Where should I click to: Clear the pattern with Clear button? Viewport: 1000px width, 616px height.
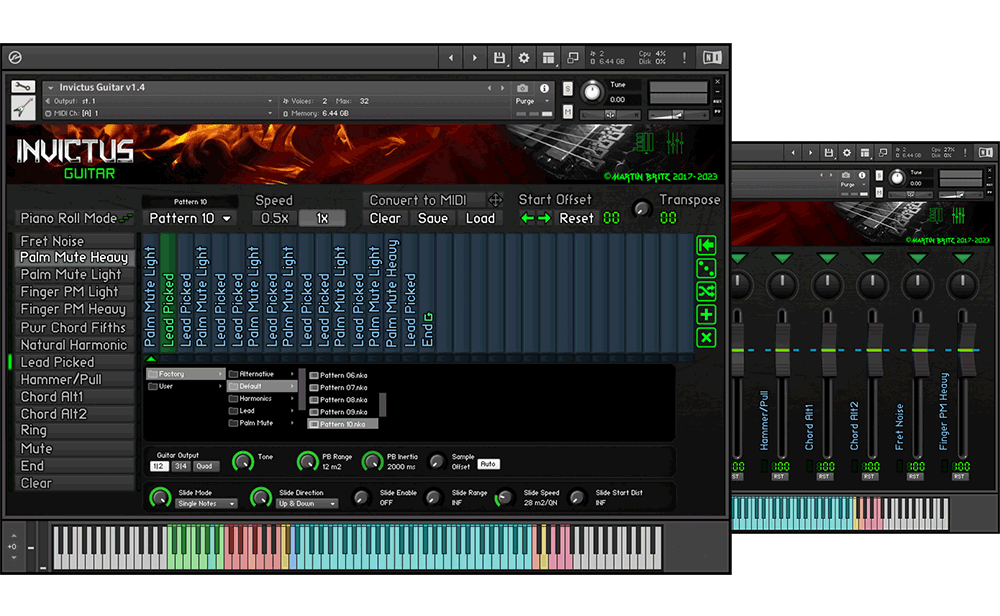[x=385, y=218]
